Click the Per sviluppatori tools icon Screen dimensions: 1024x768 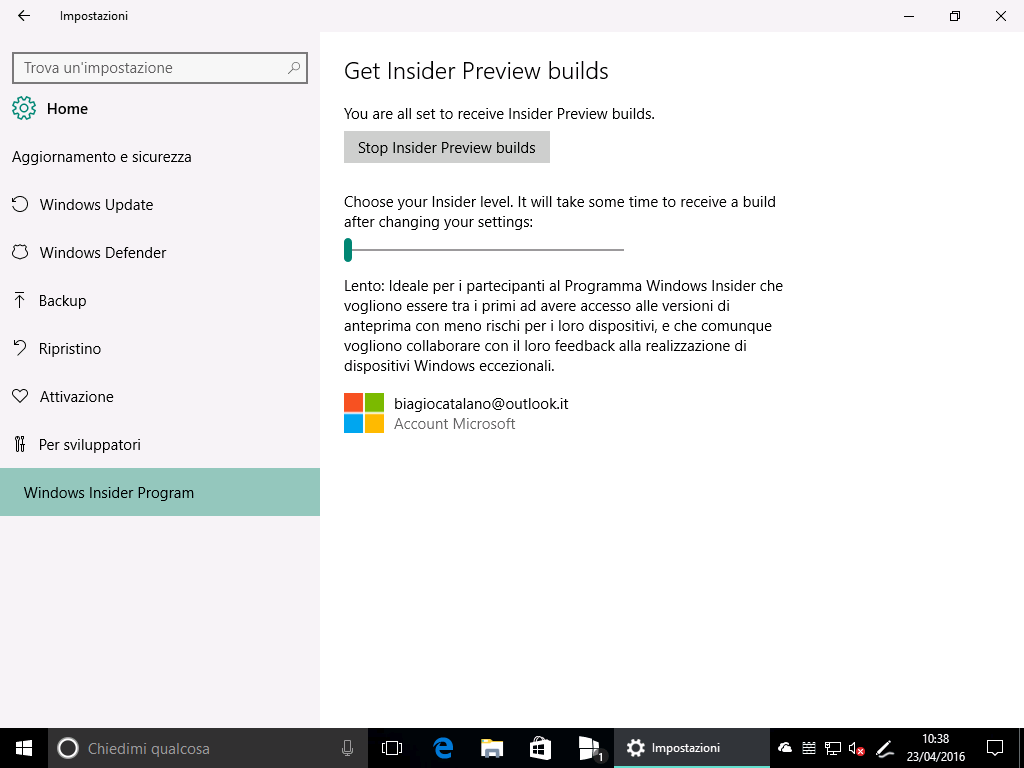(20, 445)
